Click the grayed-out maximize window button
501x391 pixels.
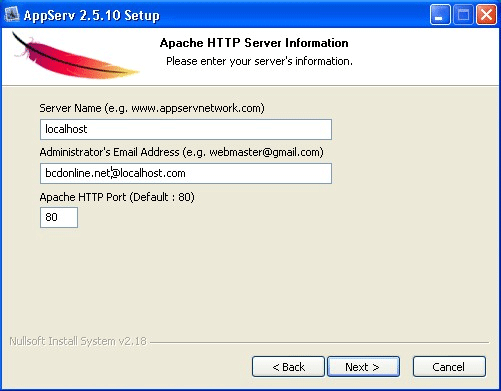[x=463, y=15]
